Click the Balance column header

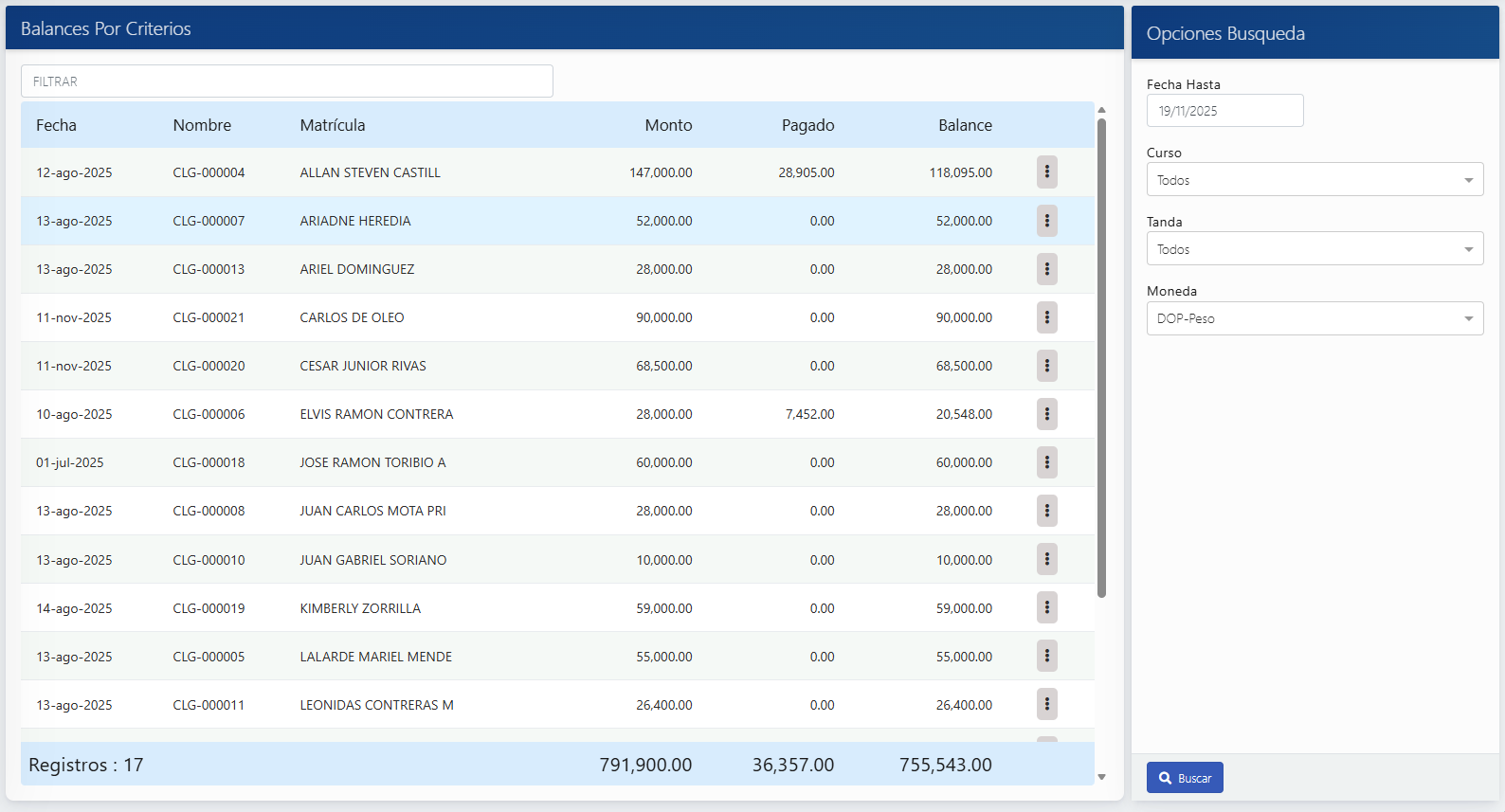tap(965, 125)
